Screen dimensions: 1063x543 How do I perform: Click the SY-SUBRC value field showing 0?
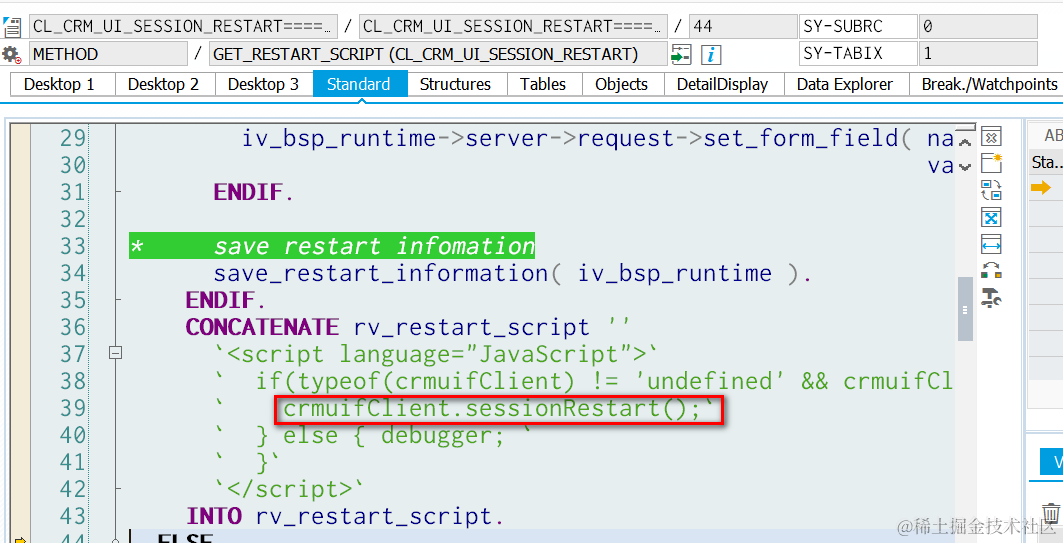click(978, 26)
